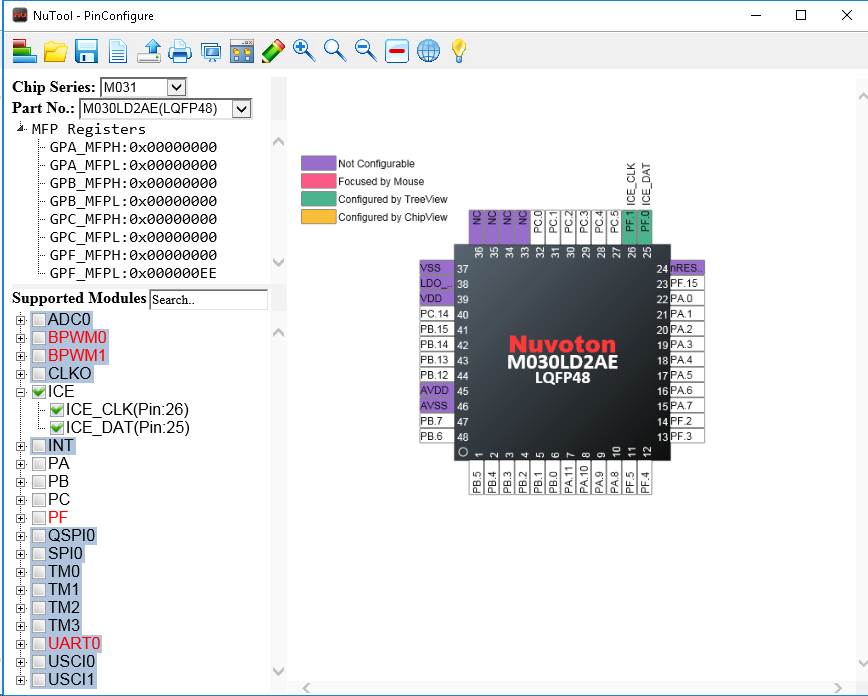Image resolution: width=868 pixels, height=696 pixels.
Task: Click the monitor display icon
Action: pyautogui.click(x=211, y=52)
